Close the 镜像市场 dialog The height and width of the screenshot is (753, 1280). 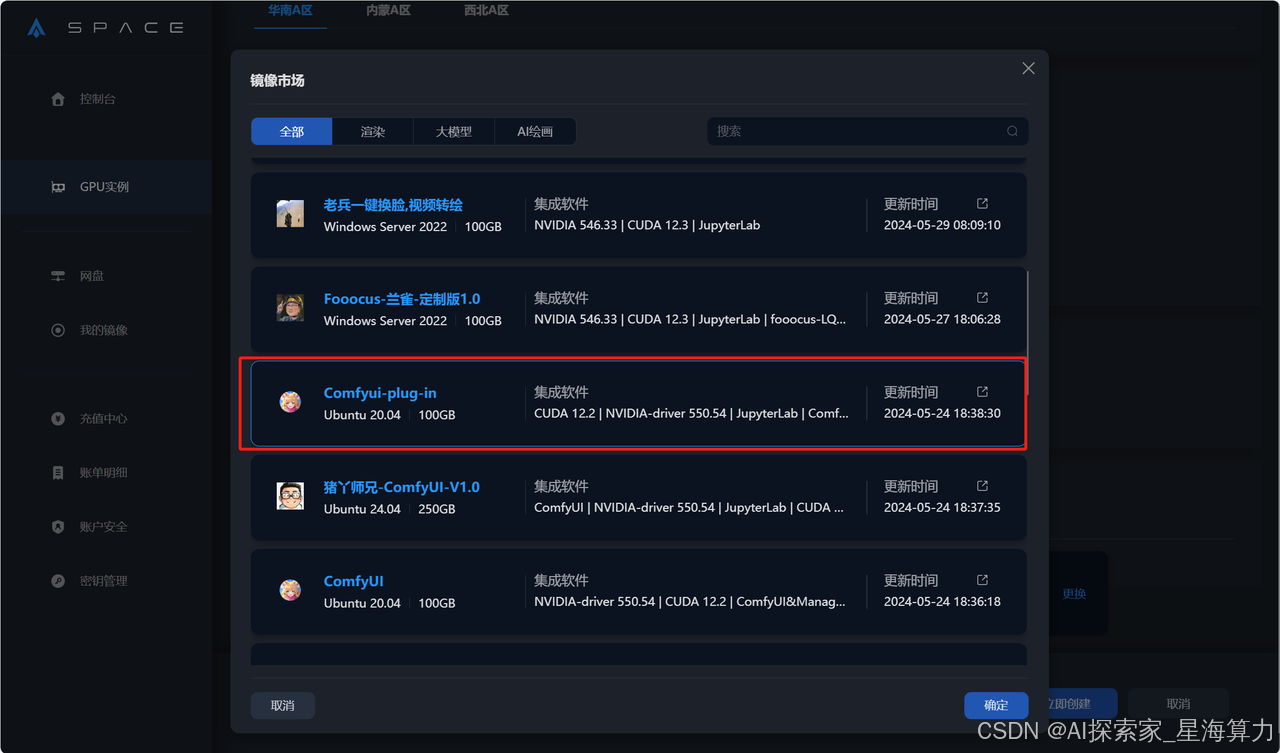click(1028, 69)
